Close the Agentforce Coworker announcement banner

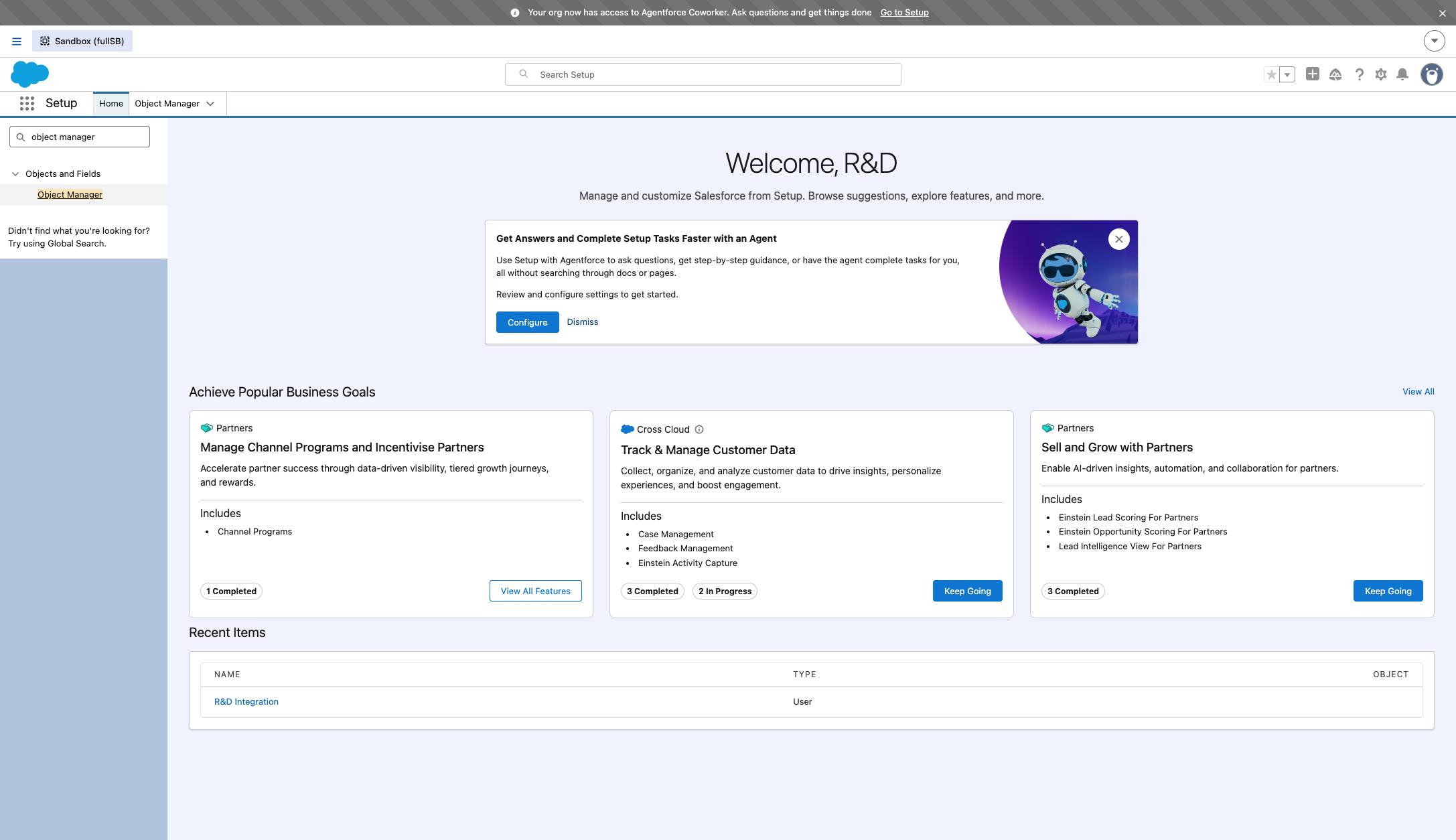tap(1442, 13)
